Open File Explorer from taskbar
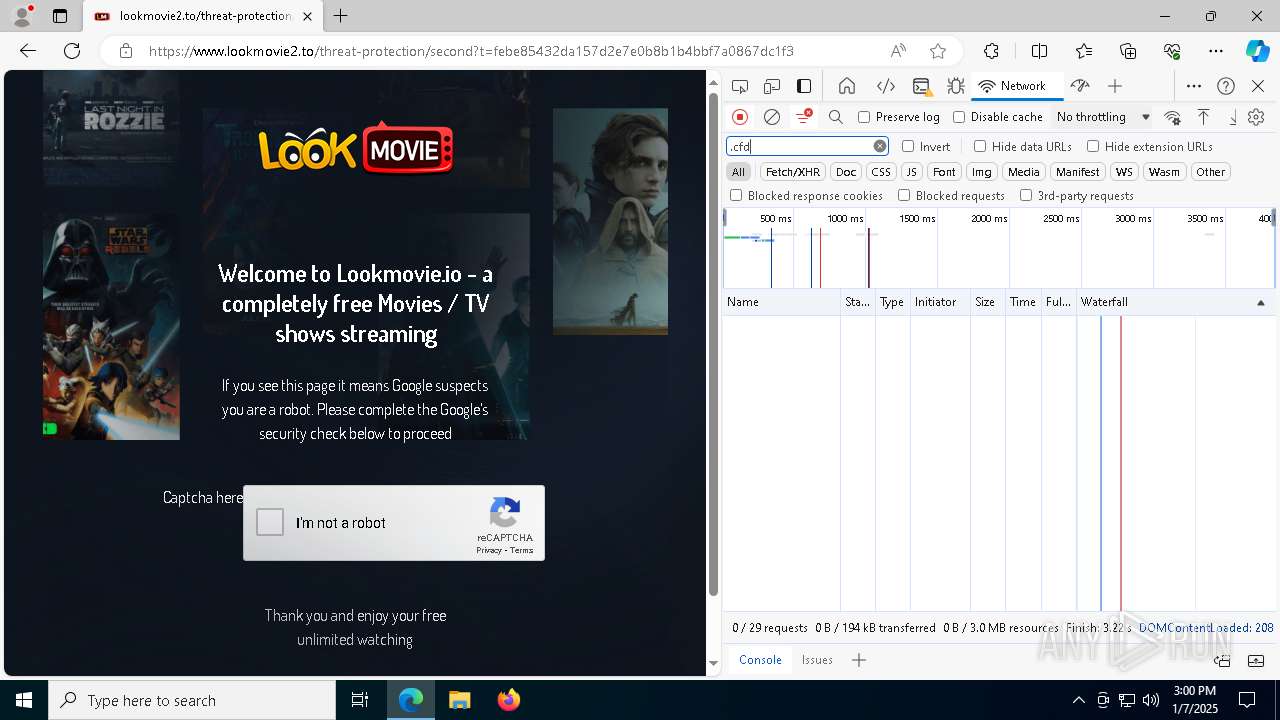 pos(459,700)
